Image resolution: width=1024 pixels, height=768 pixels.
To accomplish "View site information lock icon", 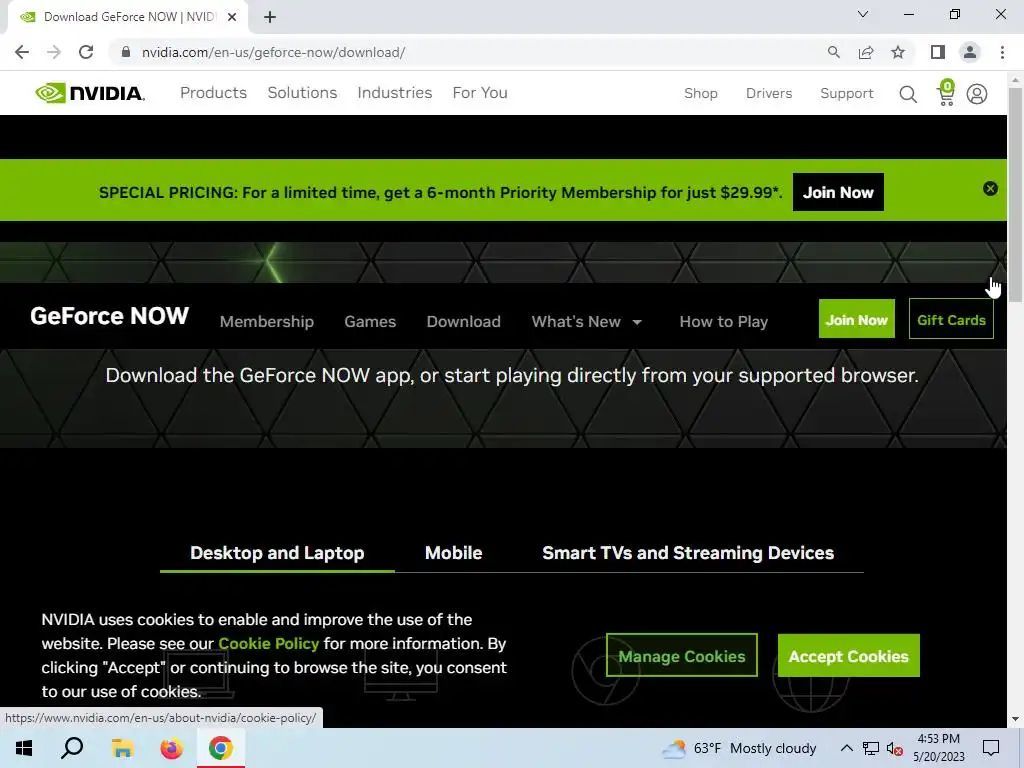I will click(x=126, y=52).
